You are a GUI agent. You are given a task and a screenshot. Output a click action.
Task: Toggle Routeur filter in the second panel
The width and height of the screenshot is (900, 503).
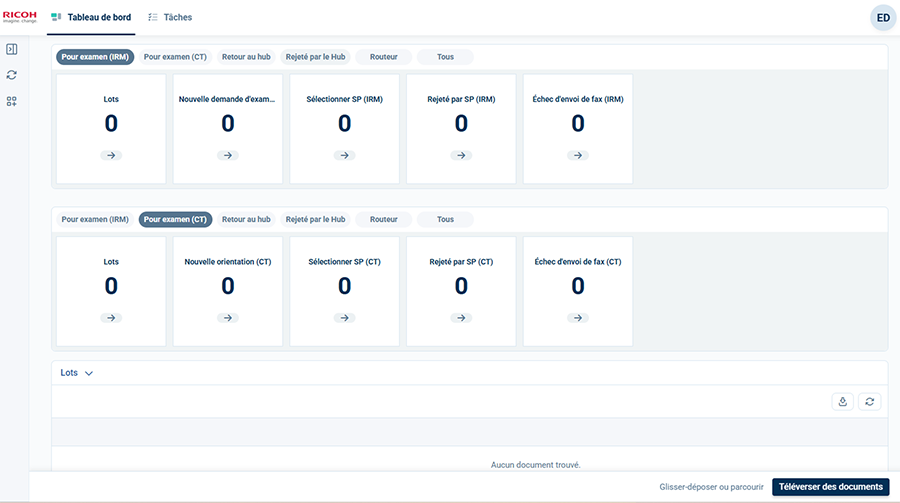[x=383, y=219]
